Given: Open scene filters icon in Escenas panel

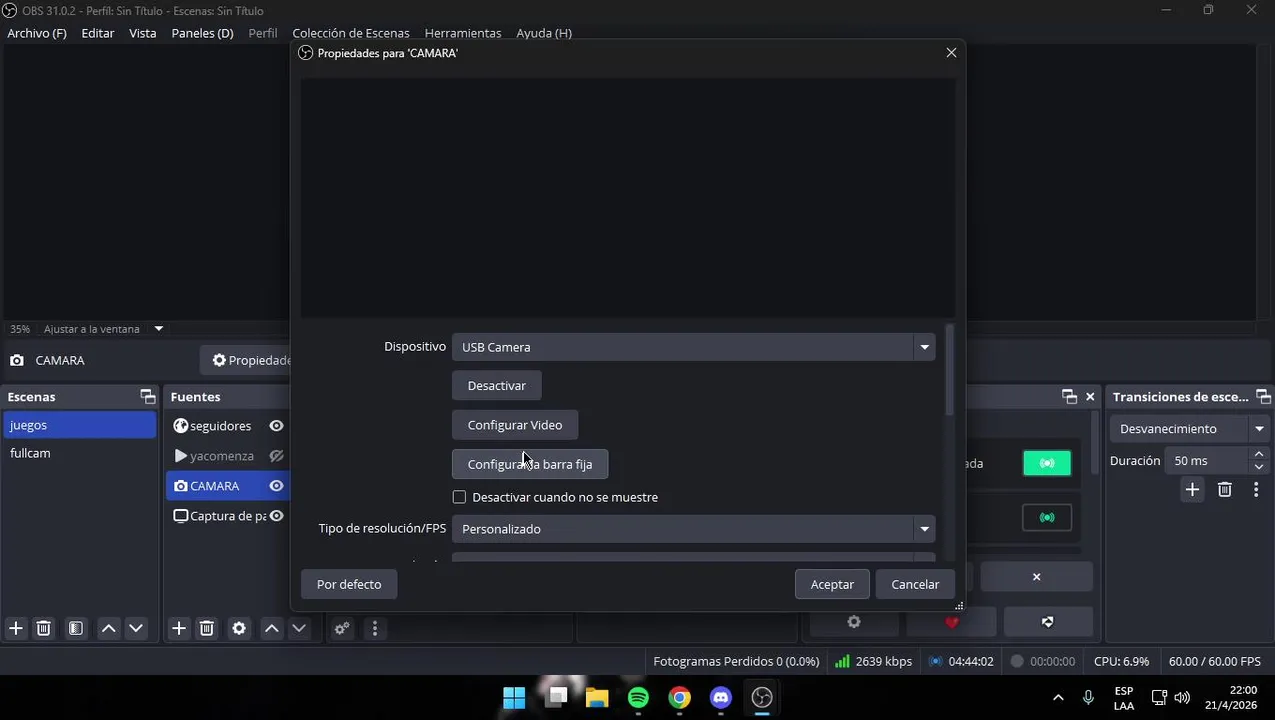Looking at the screenshot, I should click(76, 628).
